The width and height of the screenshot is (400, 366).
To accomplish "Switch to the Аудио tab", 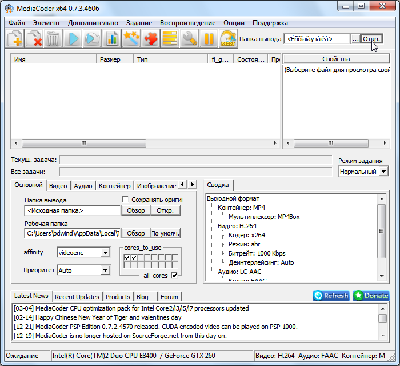I will point(83,186).
